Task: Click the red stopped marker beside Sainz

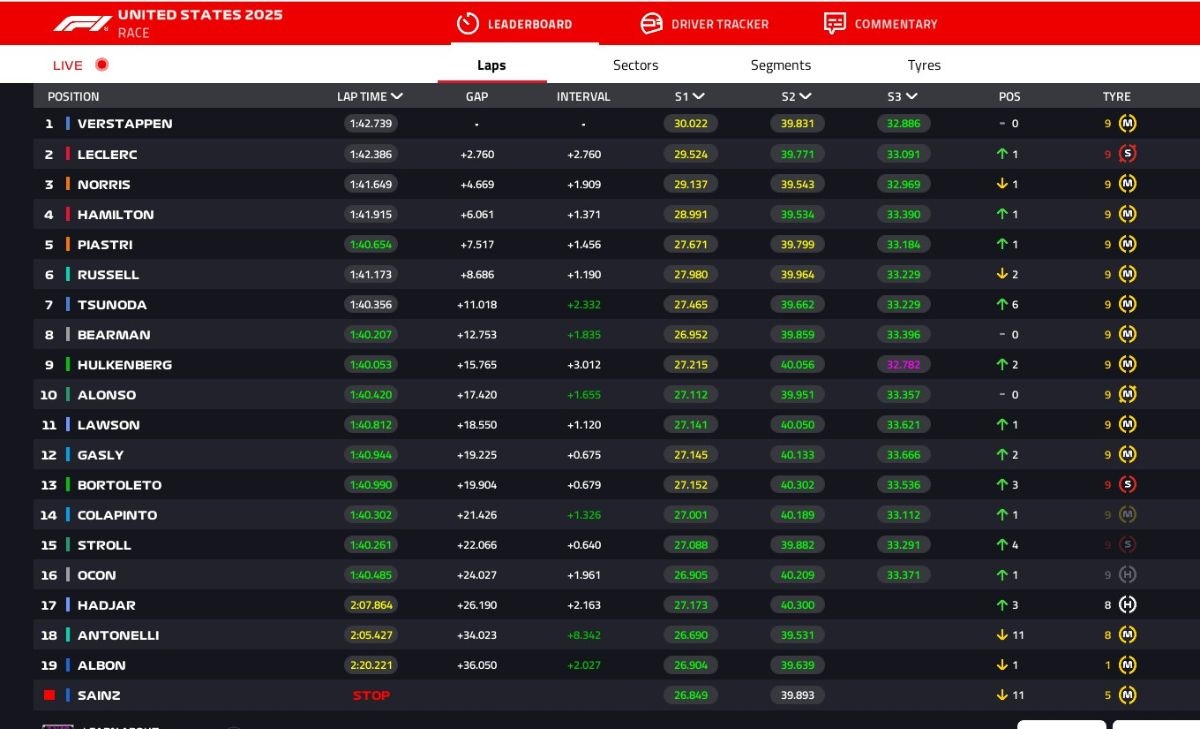Action: tap(49, 695)
